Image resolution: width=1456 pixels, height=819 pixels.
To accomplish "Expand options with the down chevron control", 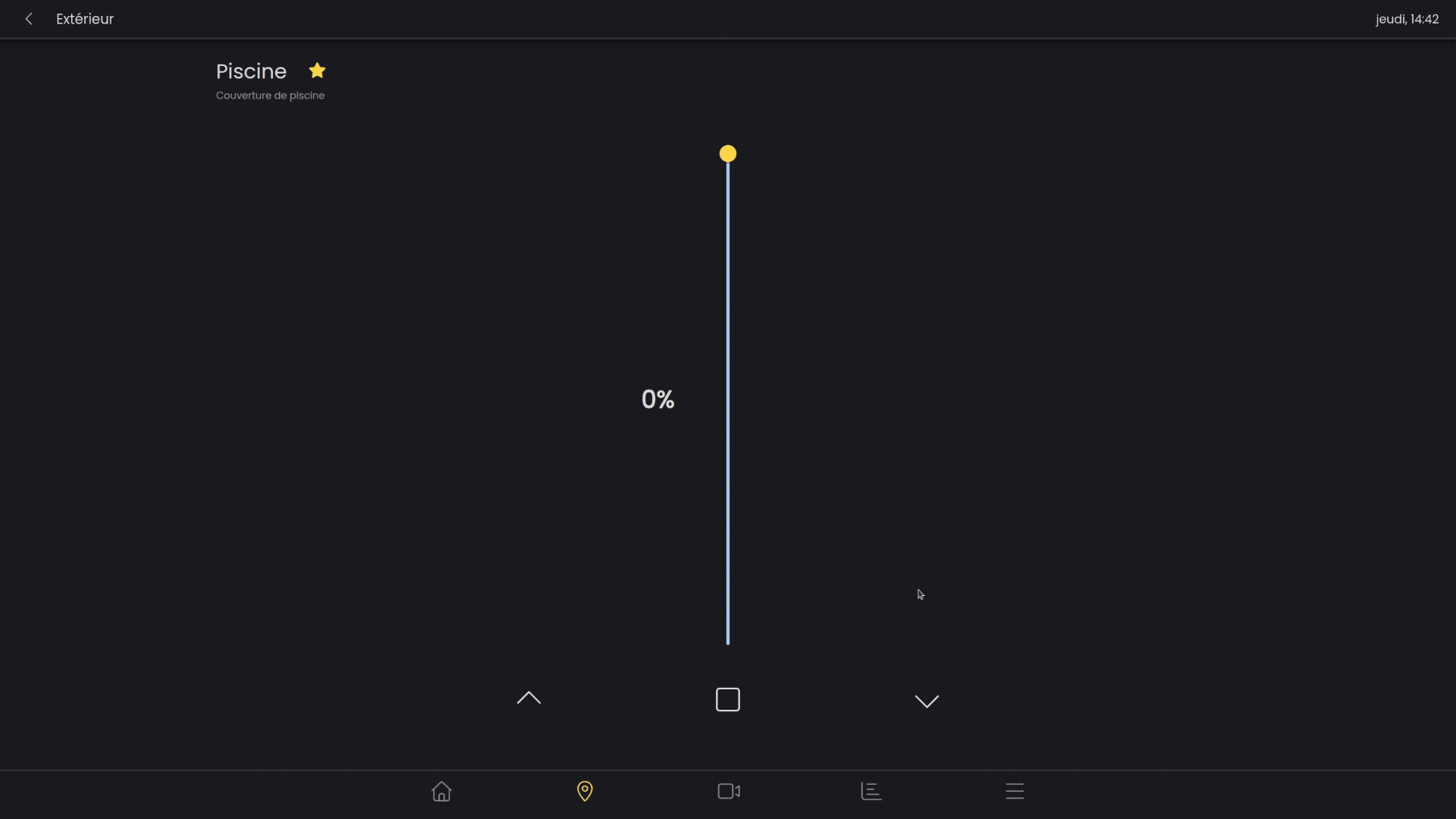I will [x=927, y=701].
